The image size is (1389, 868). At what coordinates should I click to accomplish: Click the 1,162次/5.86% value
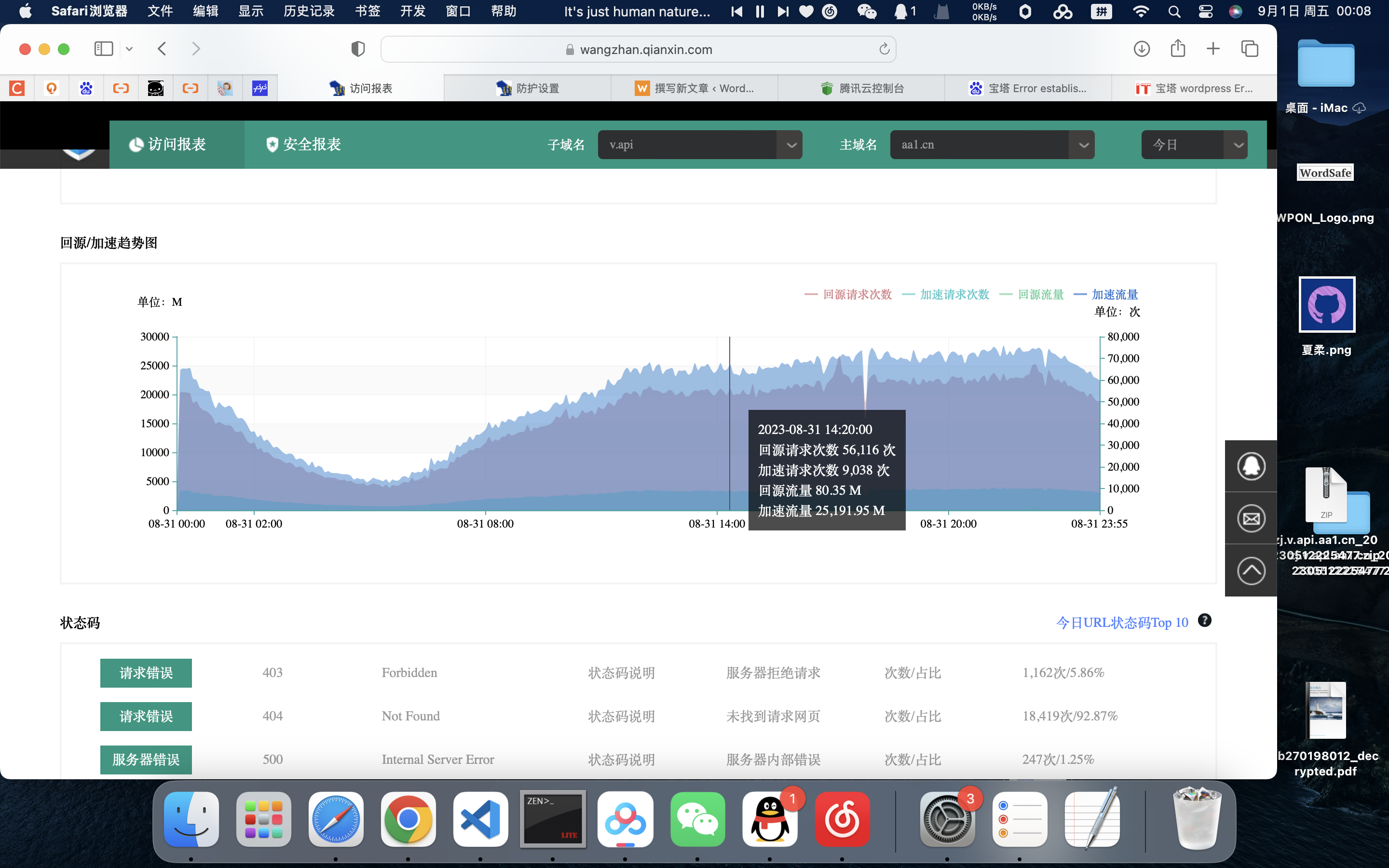[x=1063, y=673]
